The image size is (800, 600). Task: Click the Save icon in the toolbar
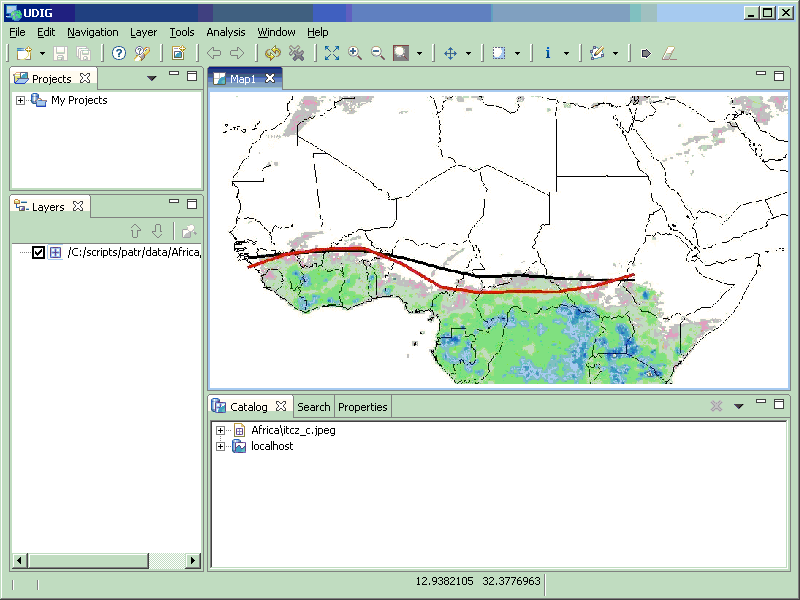click(61, 53)
